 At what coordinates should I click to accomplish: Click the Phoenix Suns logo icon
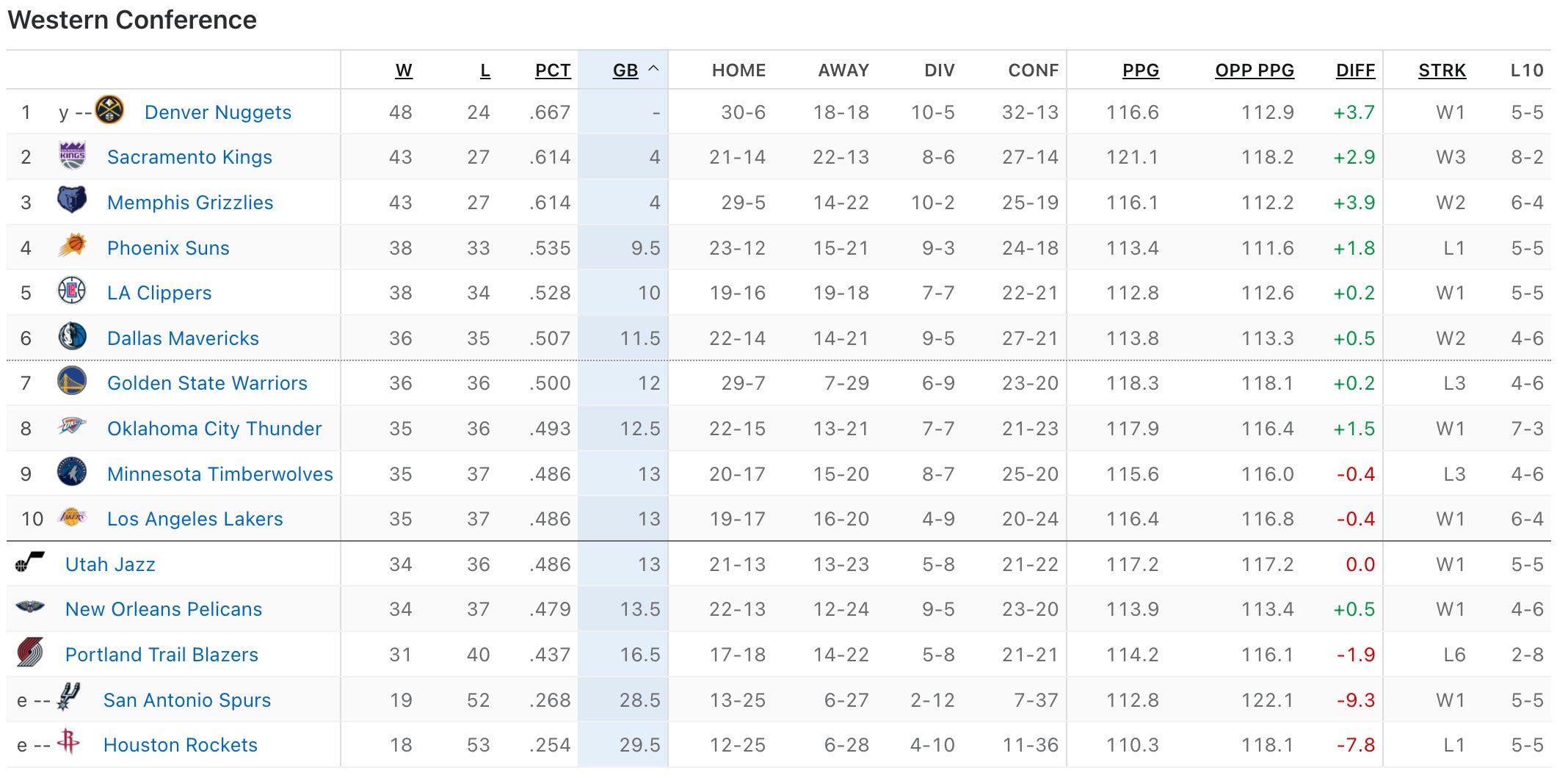coord(72,247)
